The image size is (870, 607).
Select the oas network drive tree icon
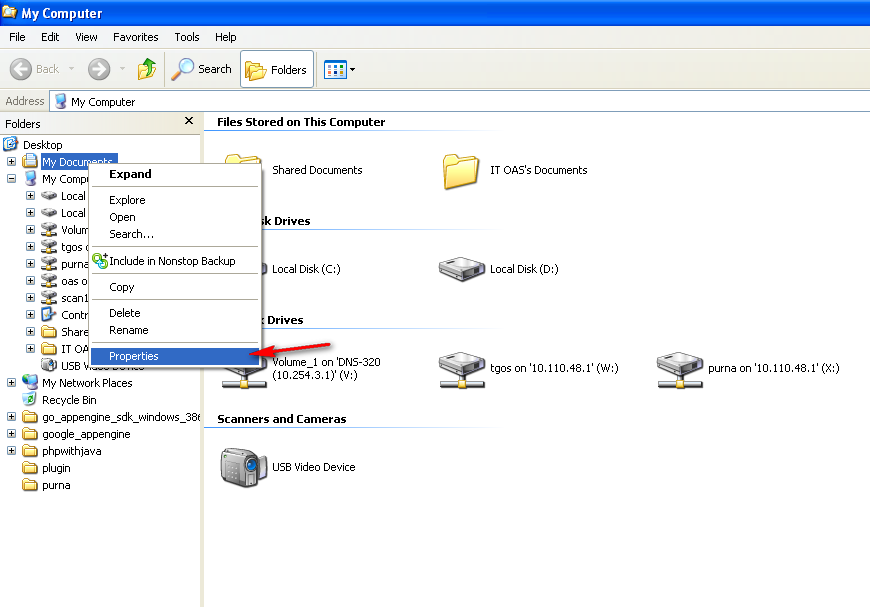click(49, 281)
